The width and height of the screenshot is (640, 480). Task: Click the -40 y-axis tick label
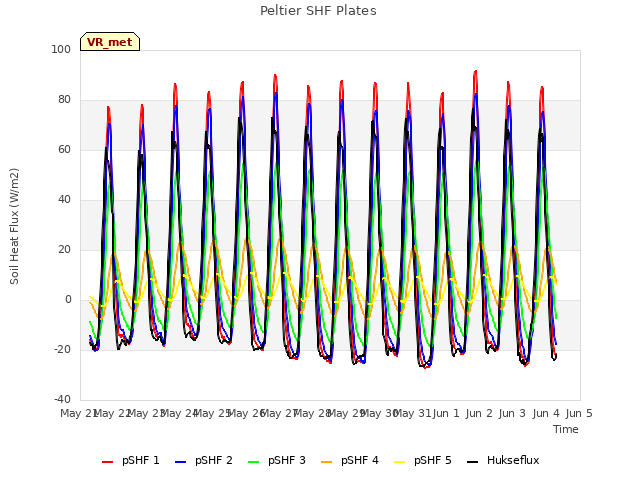62,399
